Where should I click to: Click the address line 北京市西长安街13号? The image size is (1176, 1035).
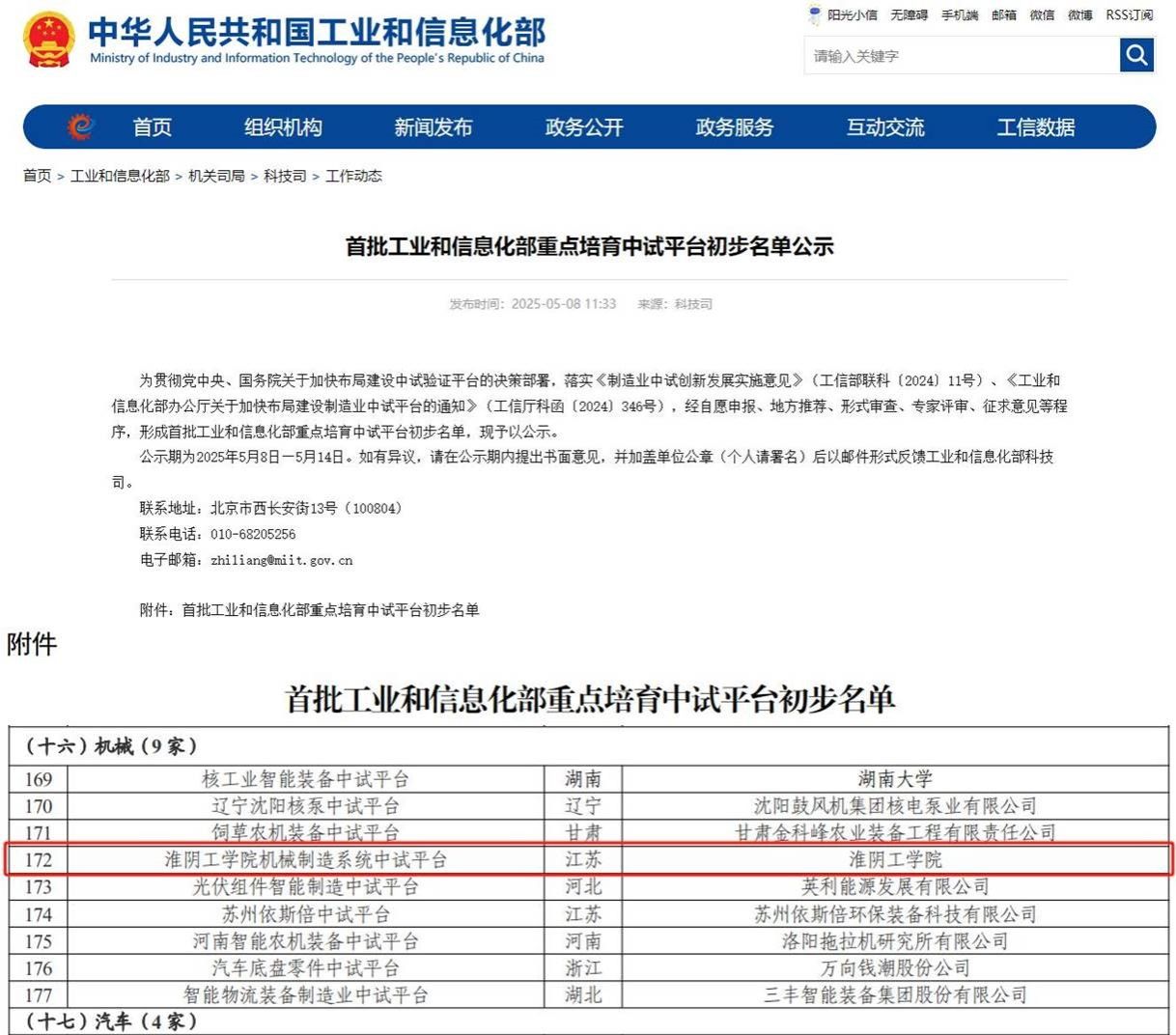(x=273, y=508)
